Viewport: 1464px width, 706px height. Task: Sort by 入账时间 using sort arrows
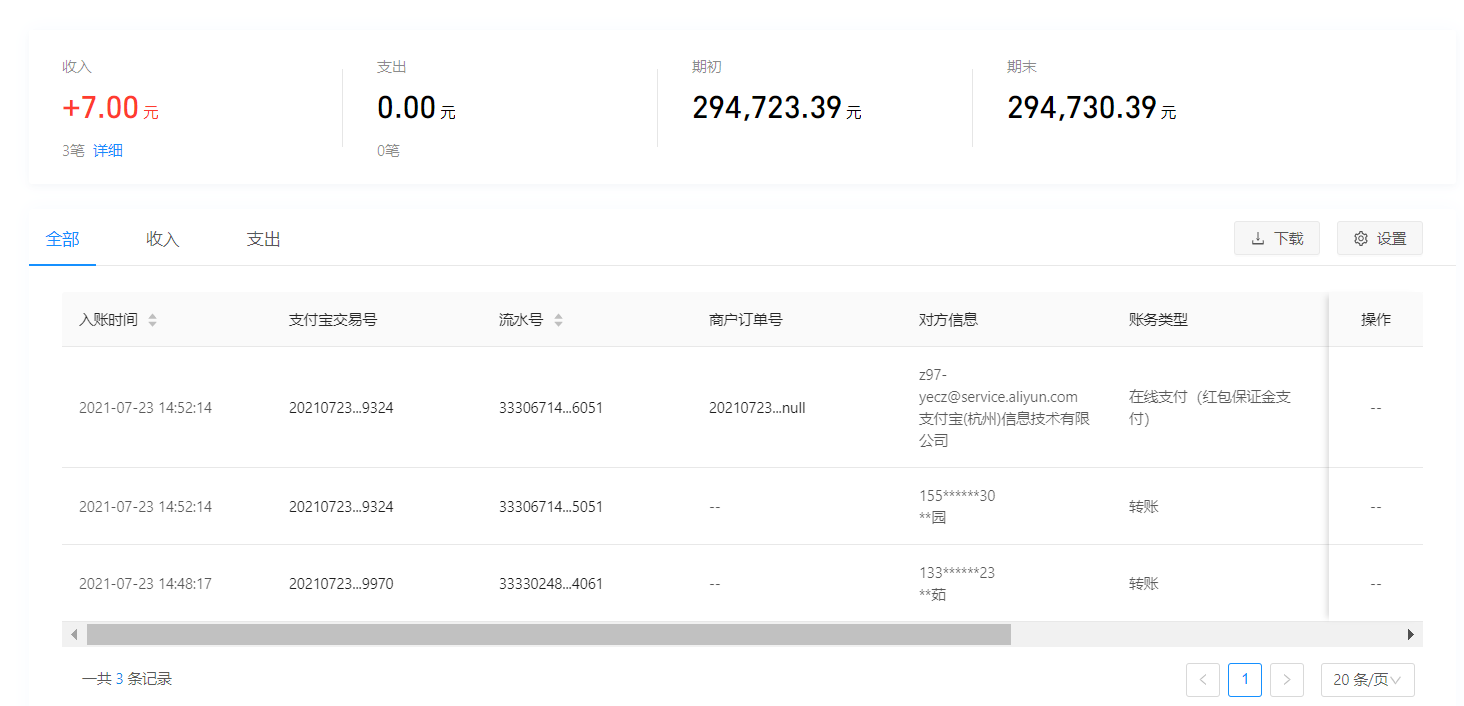pyautogui.click(x=152, y=320)
